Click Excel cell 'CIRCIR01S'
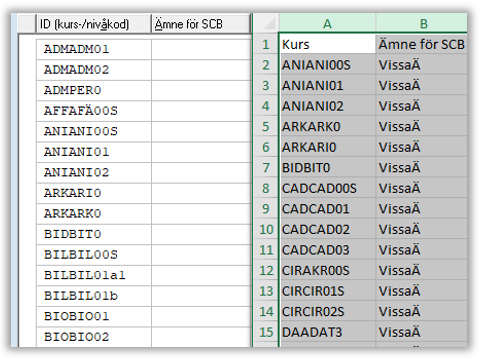The width and height of the screenshot is (481, 361). [327, 291]
